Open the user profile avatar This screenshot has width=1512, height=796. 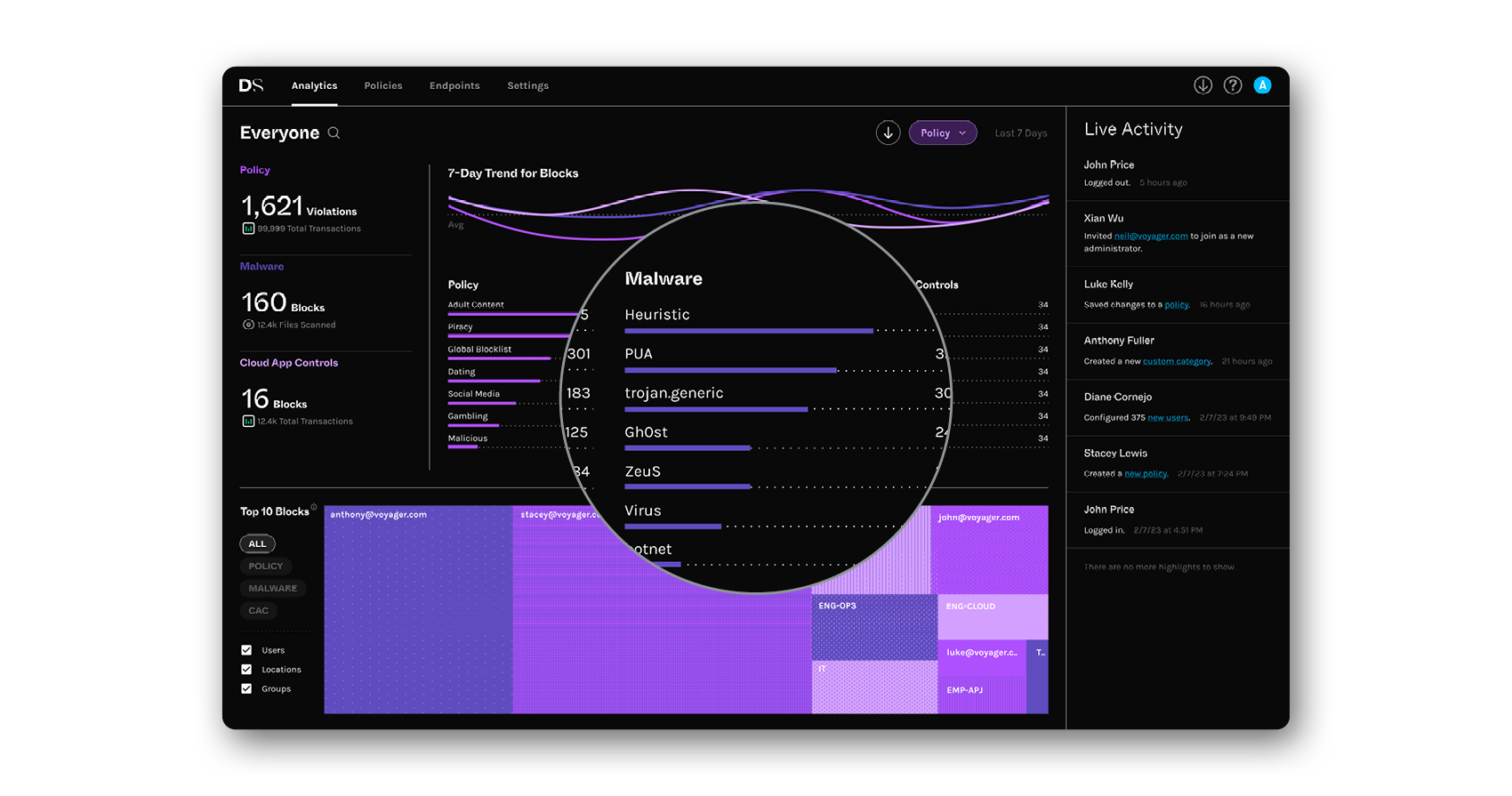click(x=1262, y=85)
